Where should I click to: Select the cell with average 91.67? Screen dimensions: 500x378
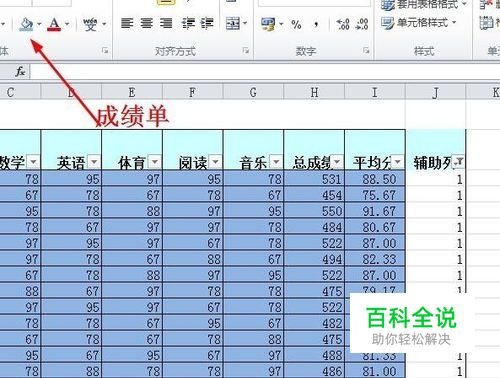pos(375,211)
